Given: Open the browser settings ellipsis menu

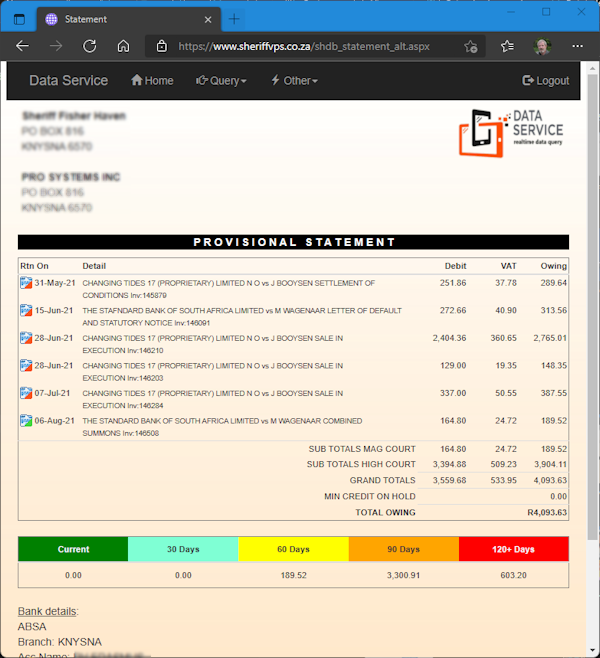Looking at the screenshot, I should 577,46.
